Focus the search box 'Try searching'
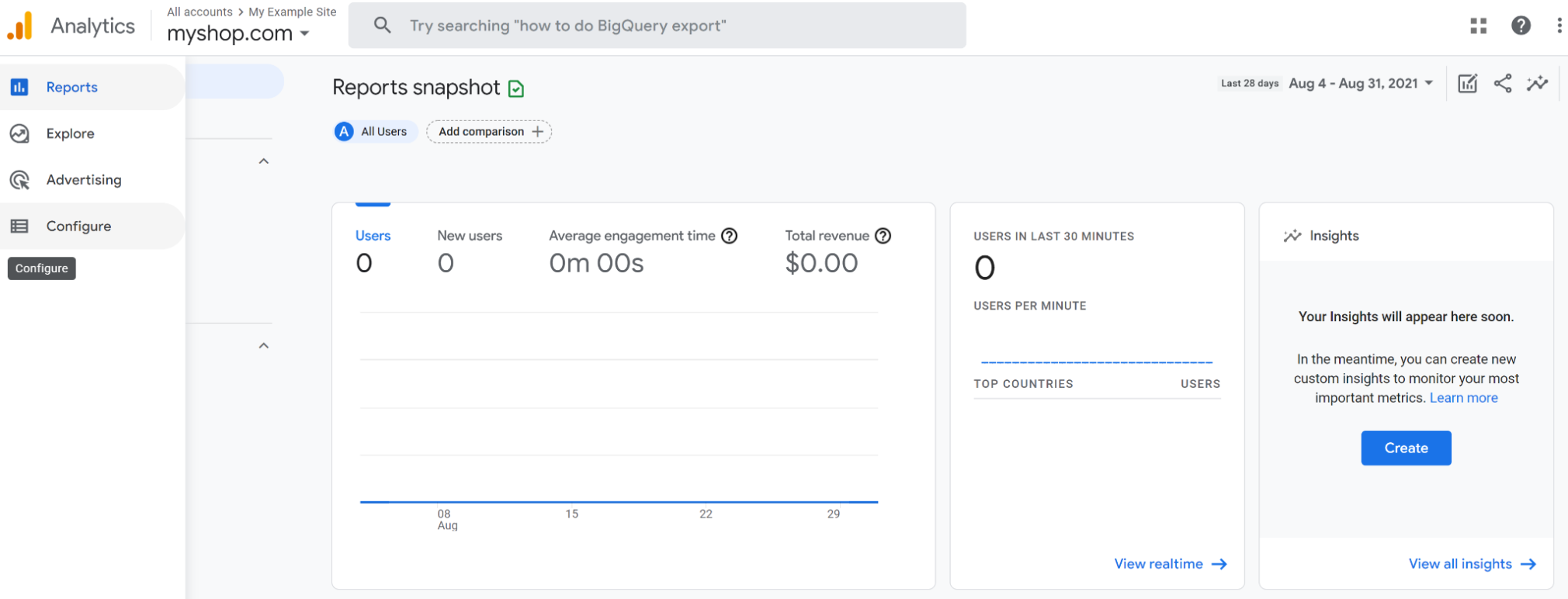The width and height of the screenshot is (1568, 599). tap(657, 26)
